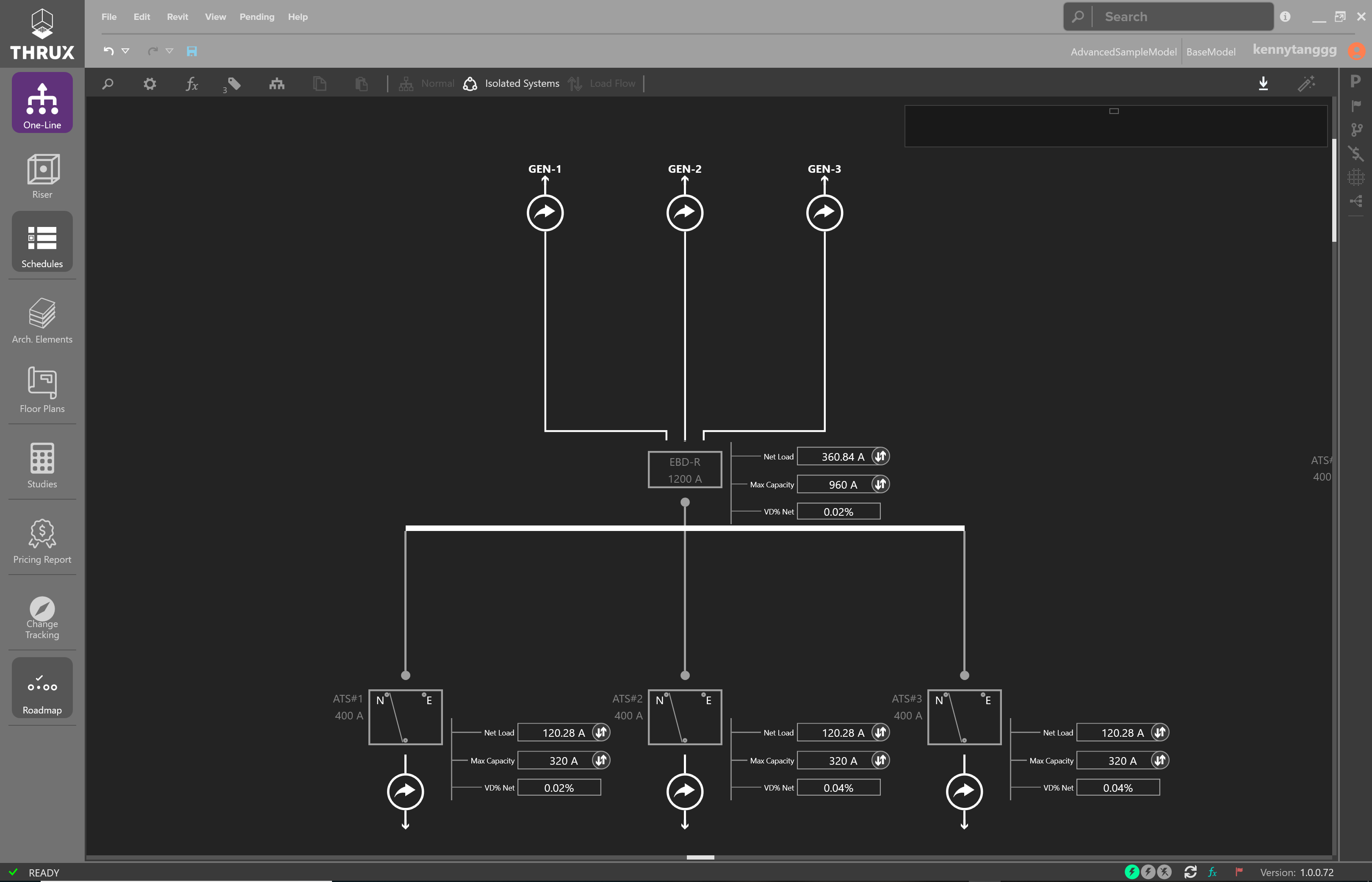Open the Schedules panel

(42, 242)
